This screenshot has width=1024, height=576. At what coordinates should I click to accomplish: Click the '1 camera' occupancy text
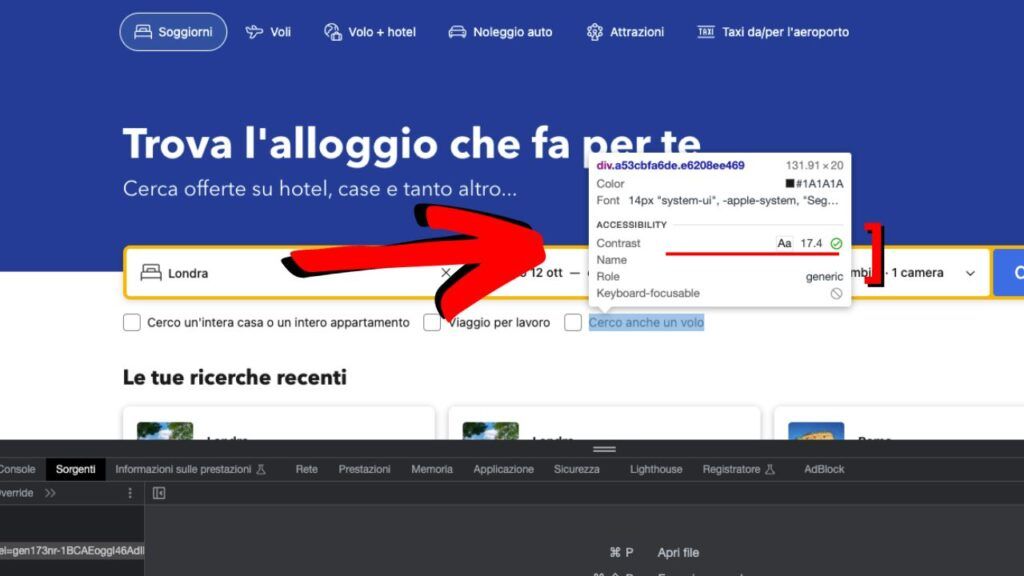(917, 273)
